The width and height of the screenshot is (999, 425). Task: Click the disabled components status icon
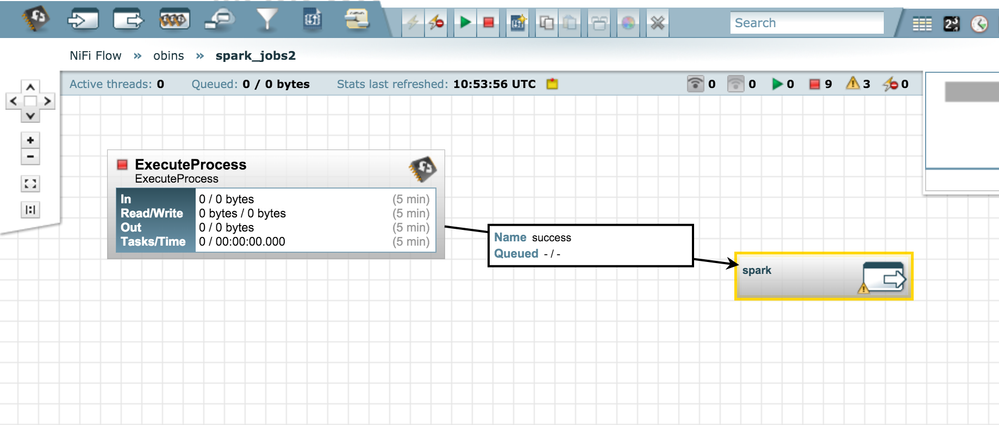[x=889, y=83]
